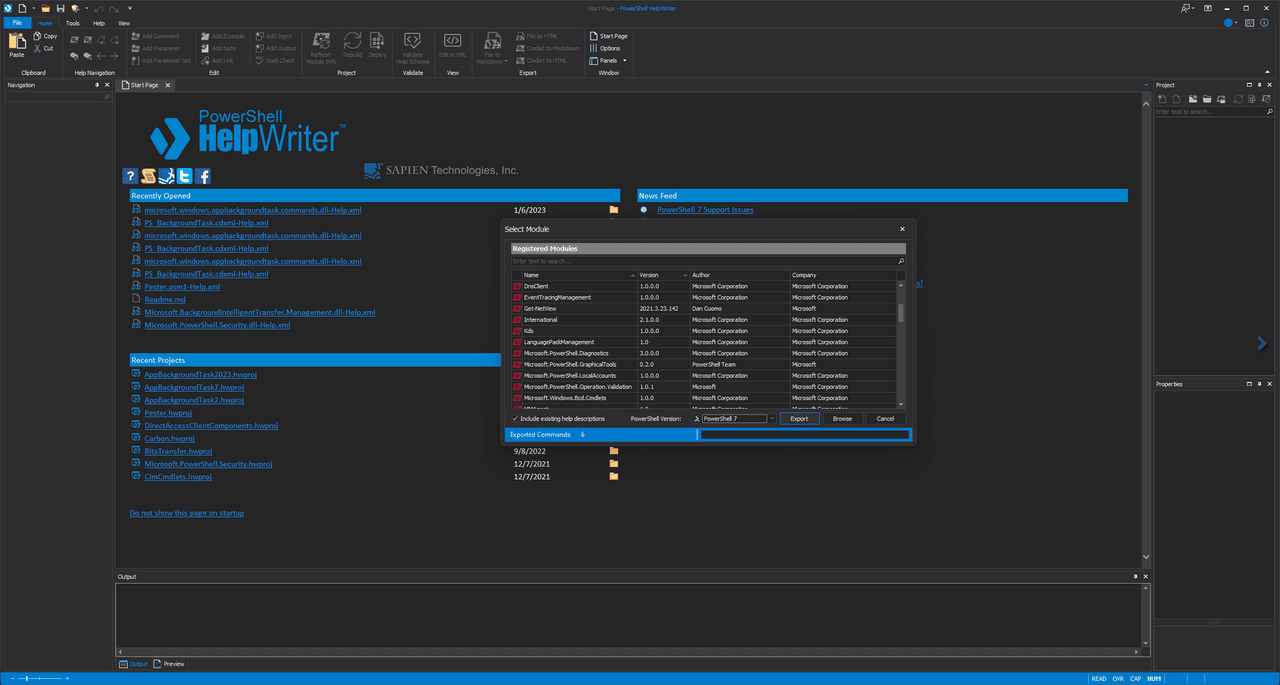1280x685 pixels.
Task: Click the module search text field
Action: point(703,261)
